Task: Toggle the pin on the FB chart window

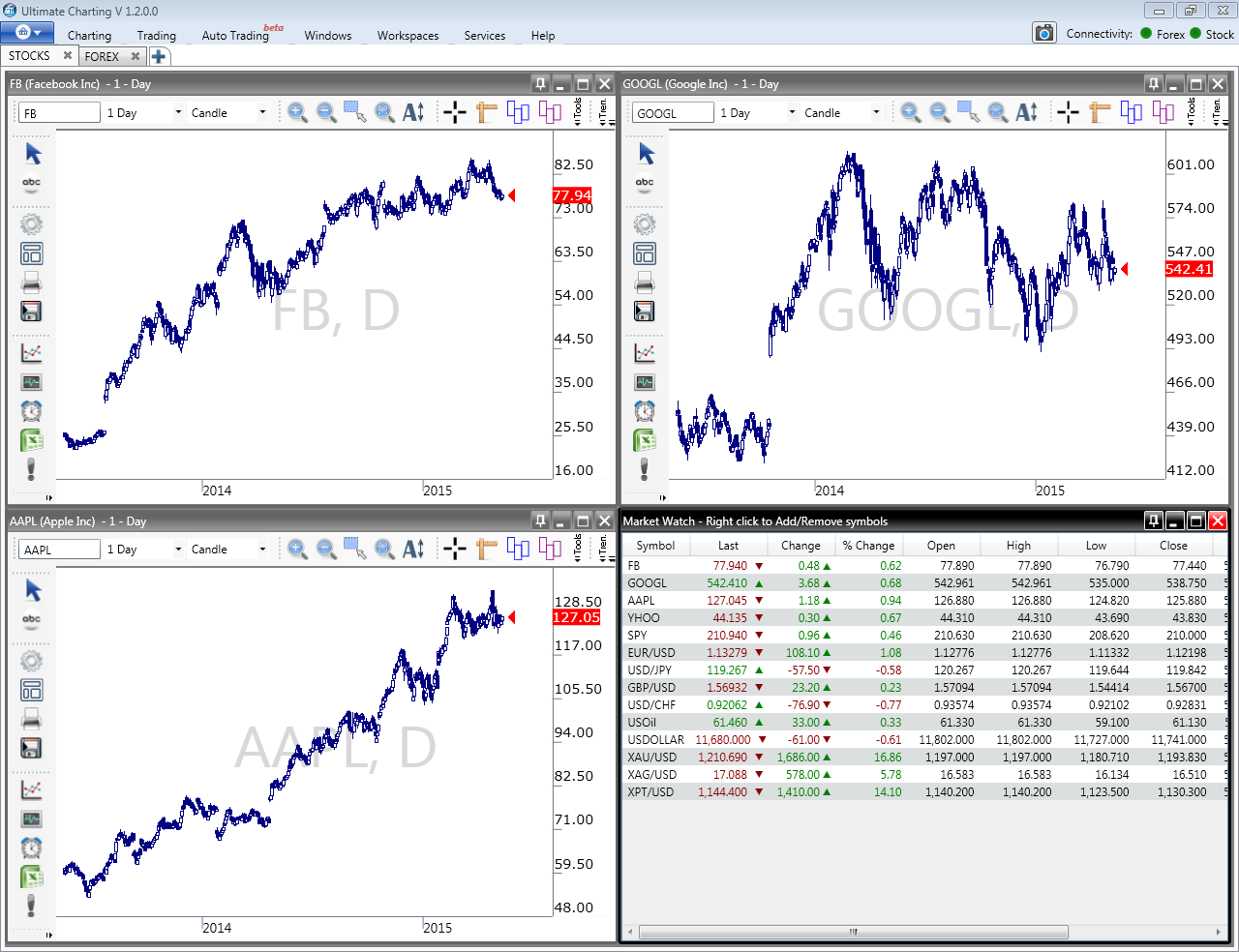Action: pyautogui.click(x=539, y=84)
